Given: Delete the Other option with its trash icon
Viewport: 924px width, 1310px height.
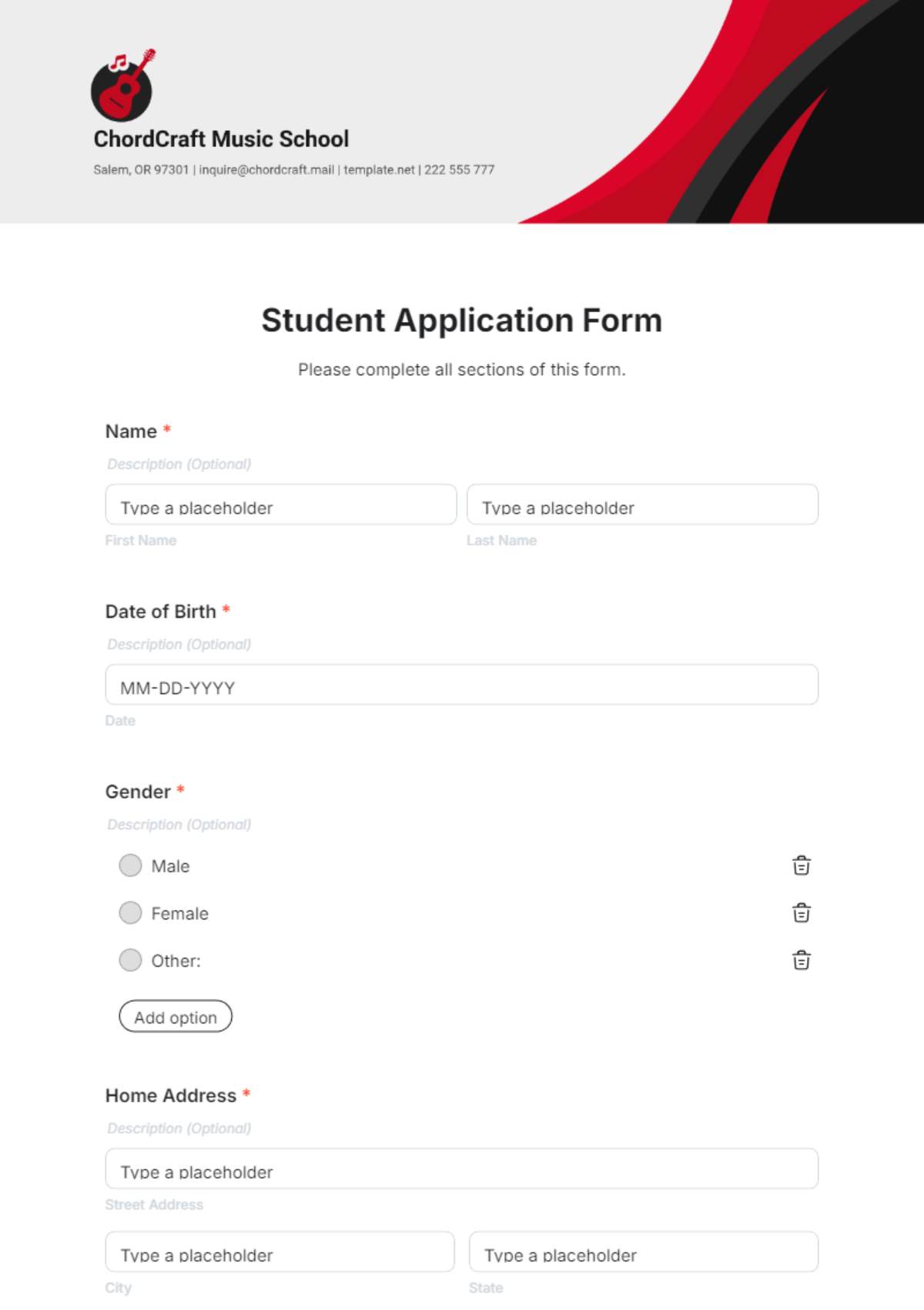Looking at the screenshot, I should point(801,960).
